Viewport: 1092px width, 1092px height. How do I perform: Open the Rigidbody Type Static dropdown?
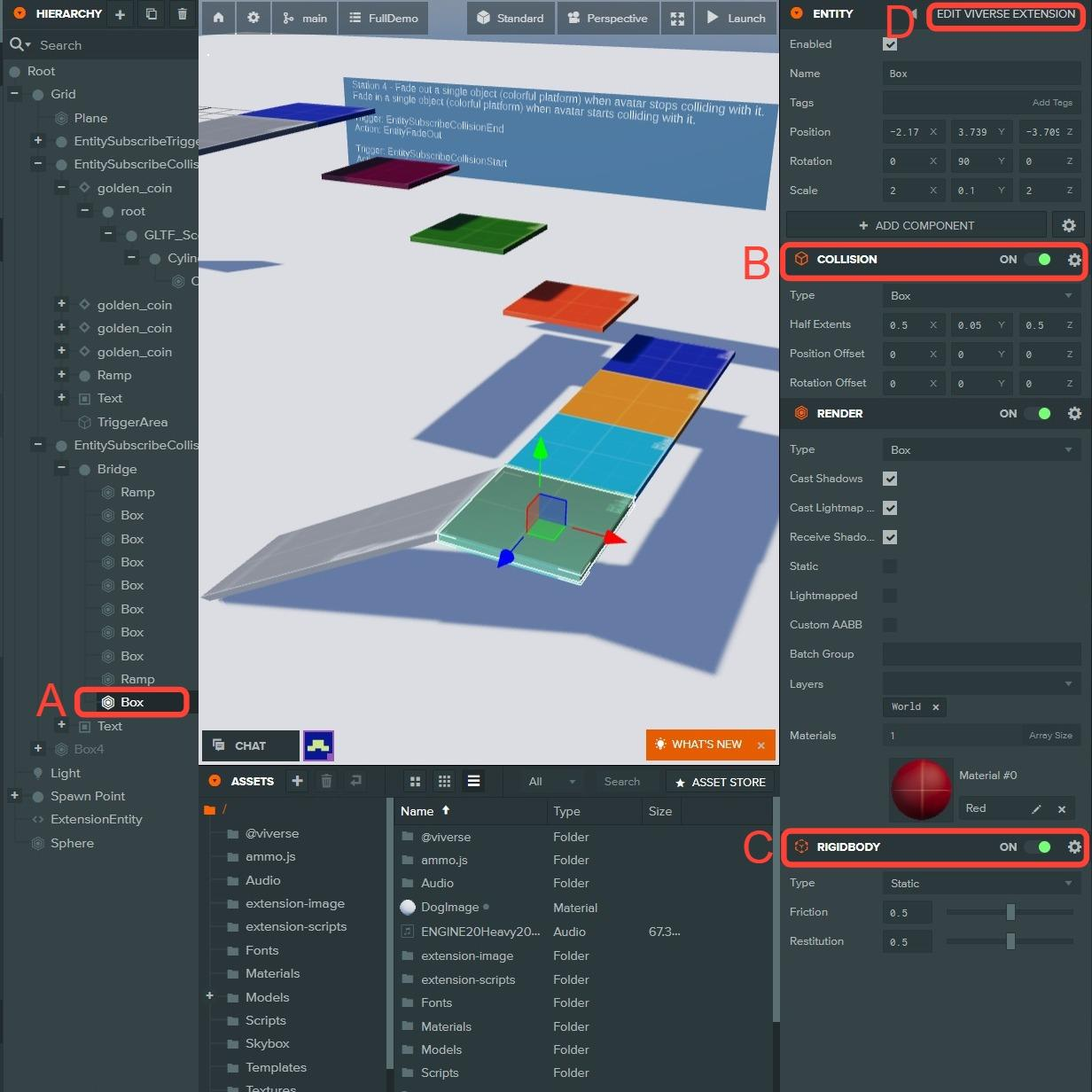pos(980,884)
